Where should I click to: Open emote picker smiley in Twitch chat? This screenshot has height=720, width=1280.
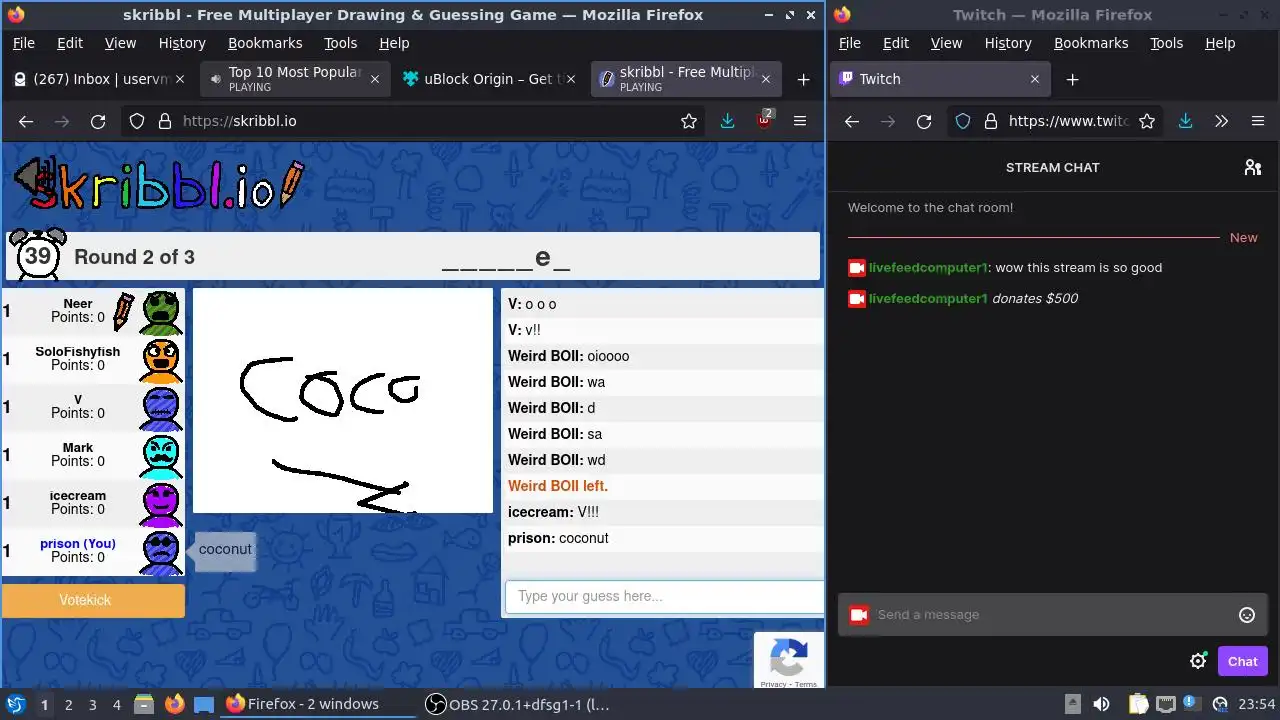pos(1247,615)
